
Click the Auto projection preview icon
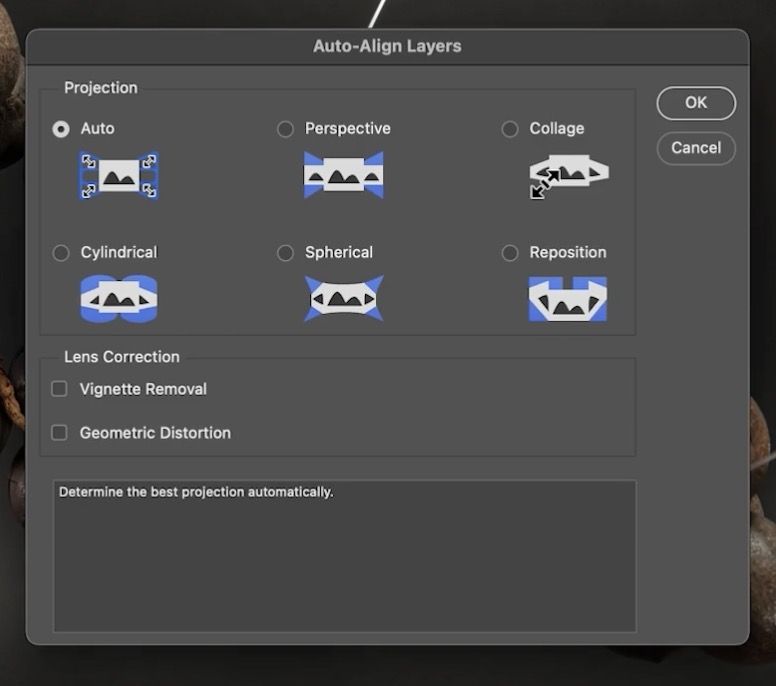point(119,175)
